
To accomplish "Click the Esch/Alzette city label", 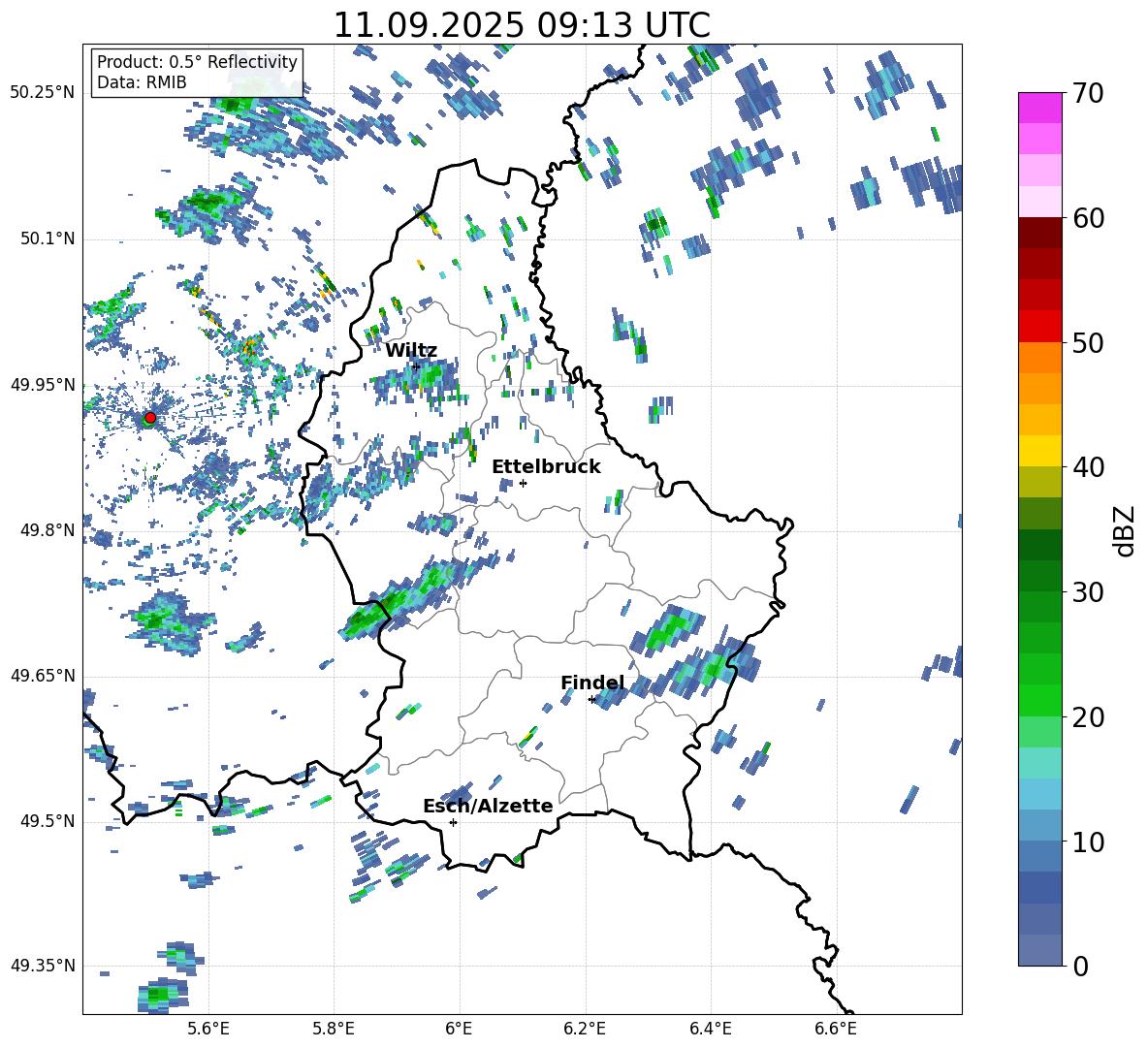I will (488, 806).
